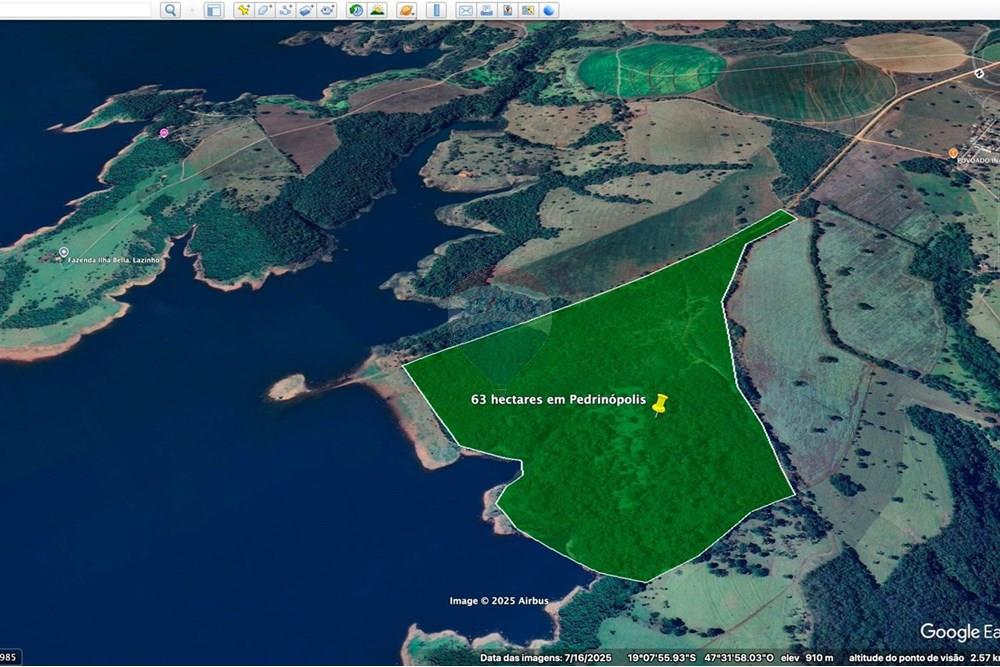Open the planet switcher dropdown
This screenshot has height=667, width=1000.
406,10
